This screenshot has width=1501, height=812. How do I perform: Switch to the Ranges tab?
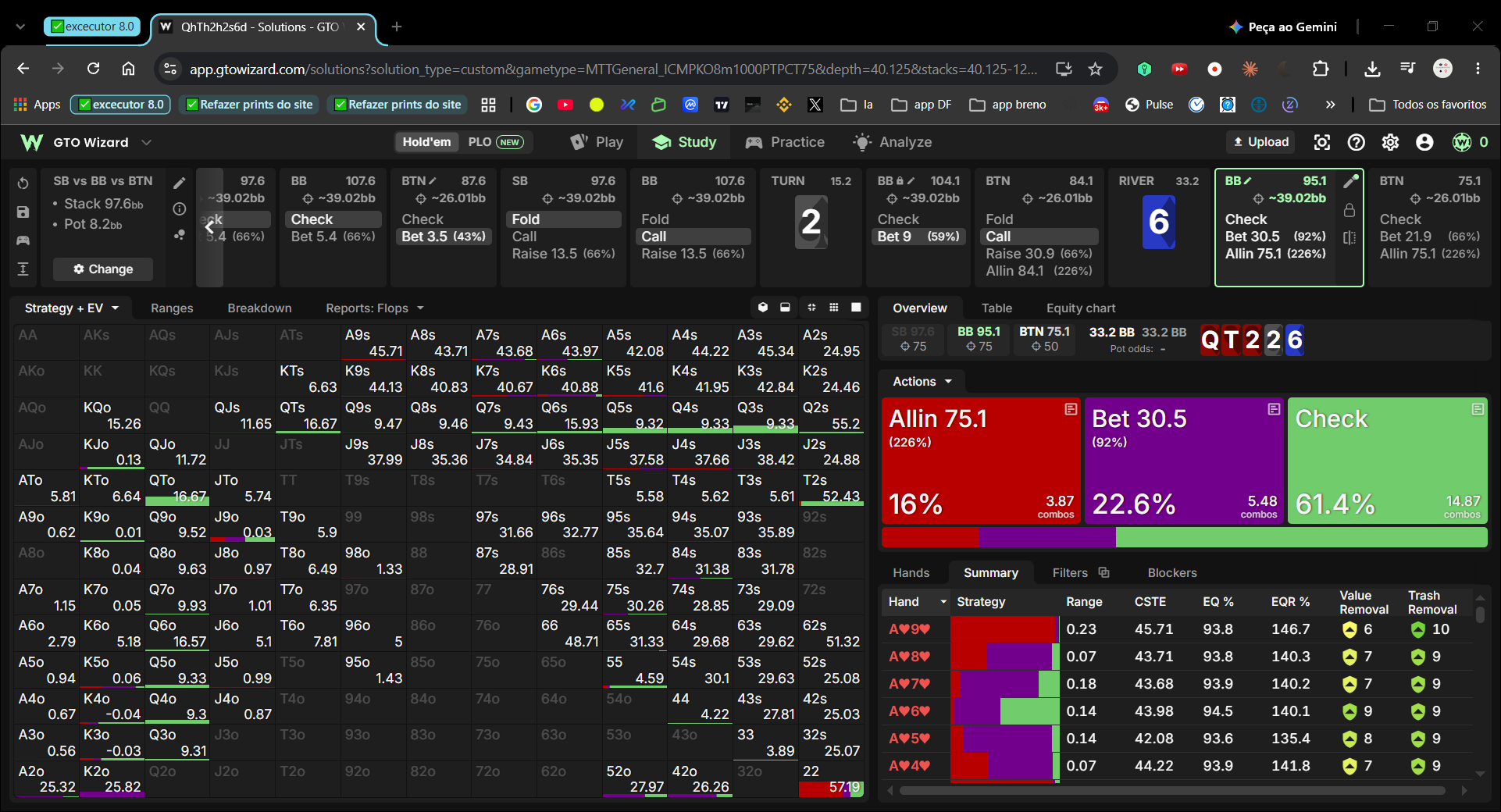click(172, 308)
